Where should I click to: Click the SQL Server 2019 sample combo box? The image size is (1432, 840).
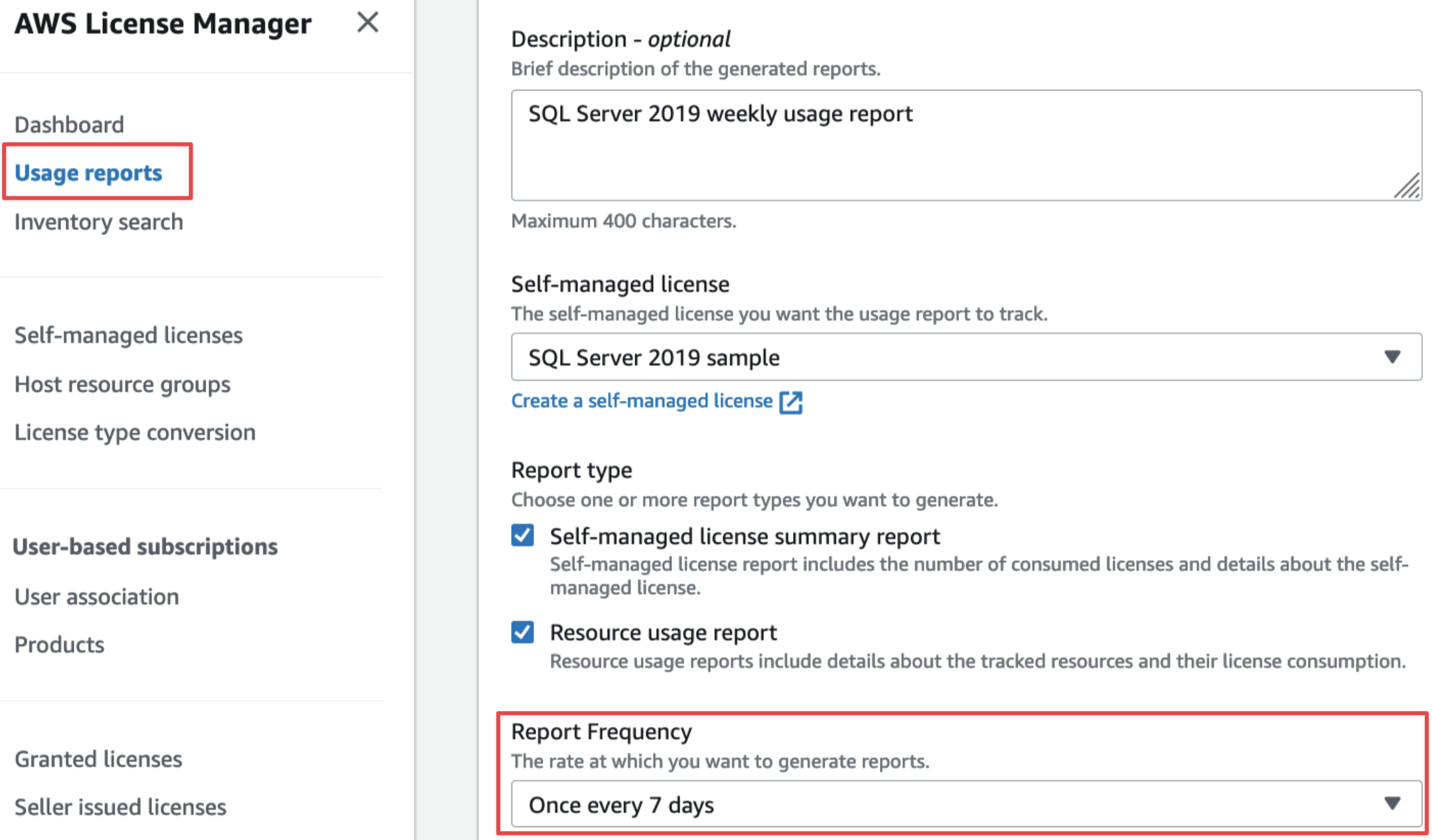[929, 357]
